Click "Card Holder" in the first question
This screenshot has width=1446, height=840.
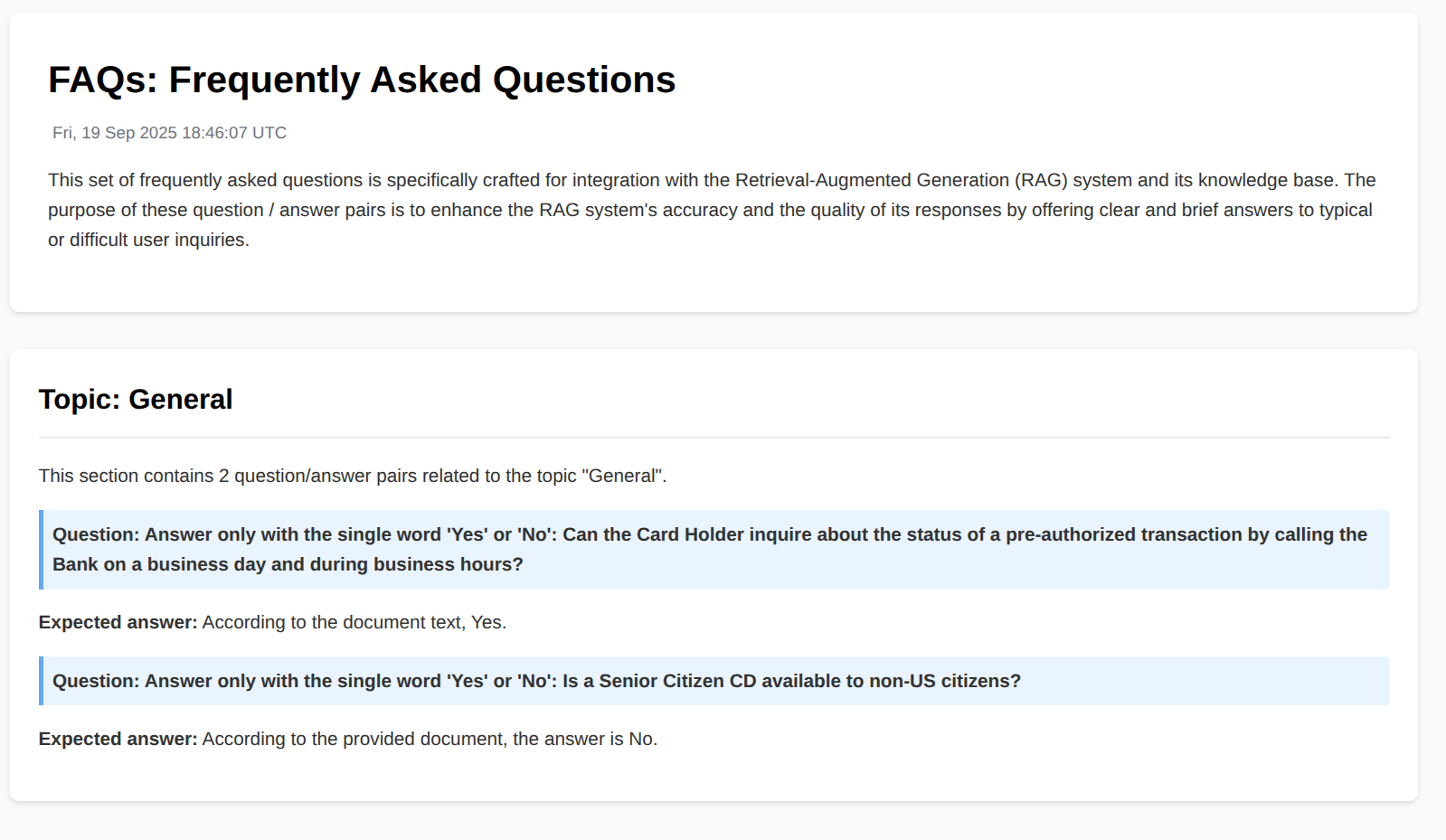685,534
